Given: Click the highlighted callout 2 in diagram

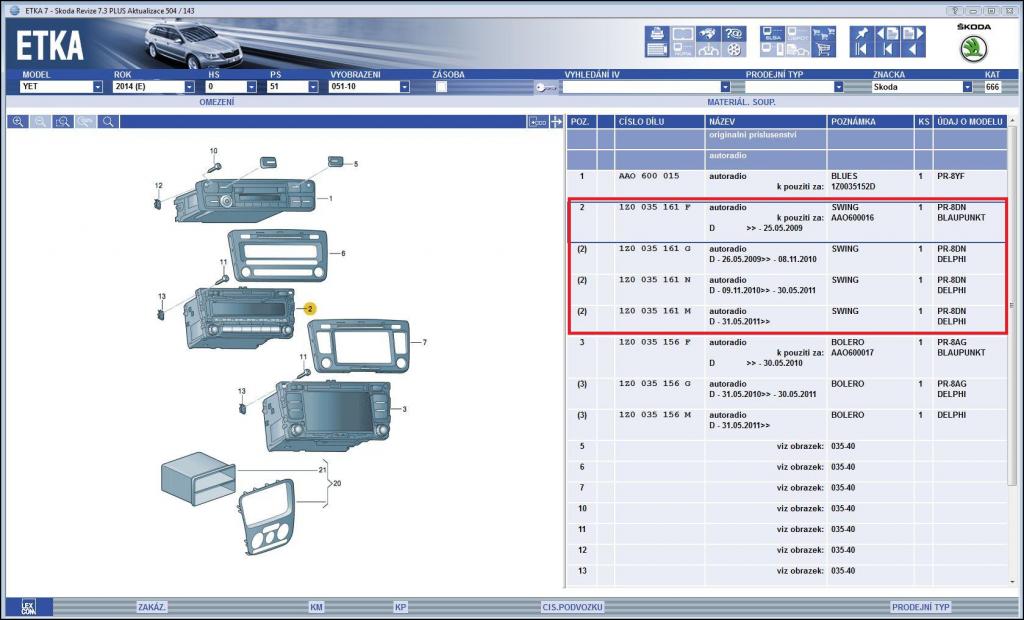Looking at the screenshot, I should pyautogui.click(x=310, y=308).
